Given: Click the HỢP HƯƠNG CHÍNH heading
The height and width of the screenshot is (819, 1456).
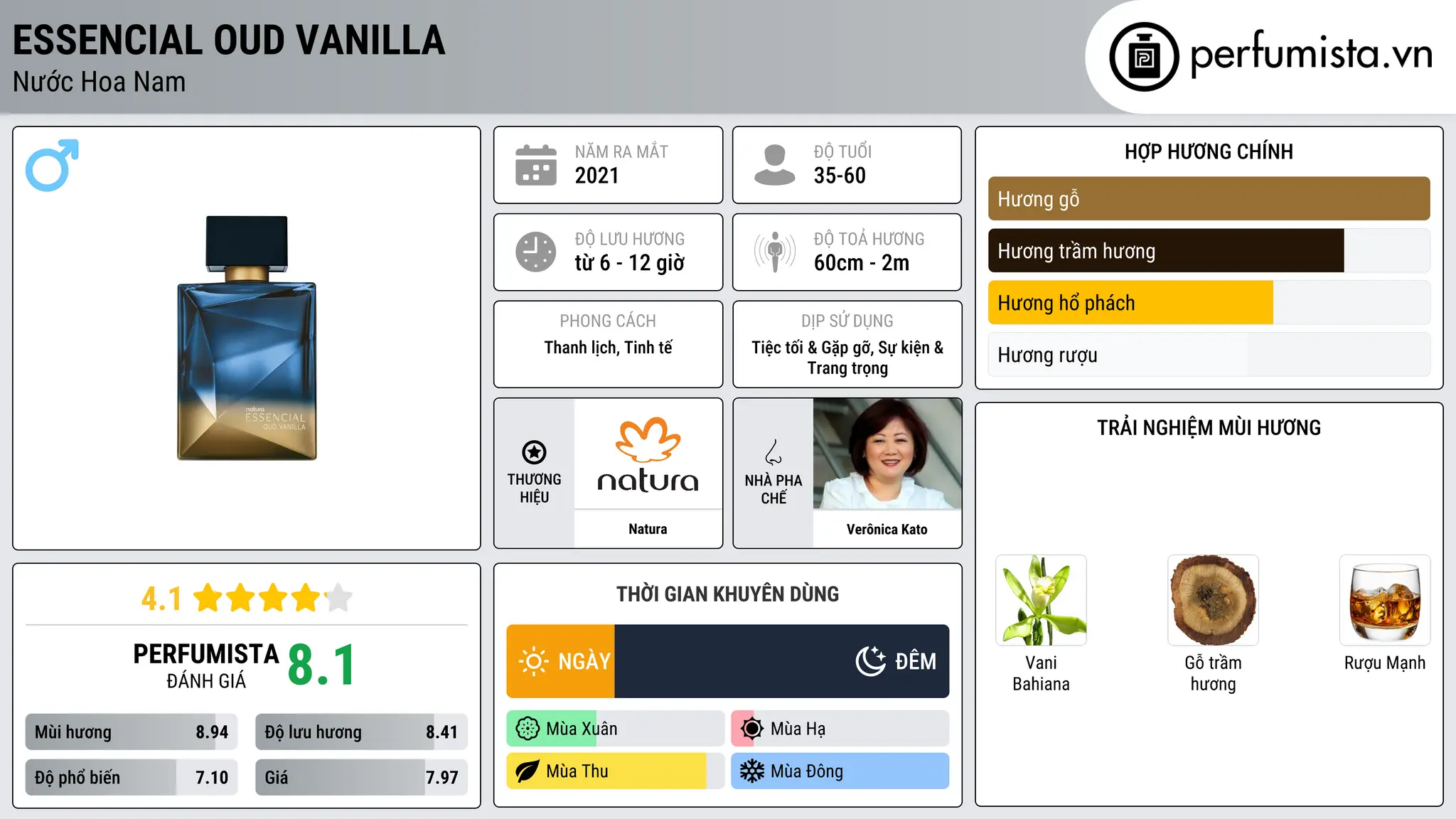Looking at the screenshot, I should tap(1209, 151).
